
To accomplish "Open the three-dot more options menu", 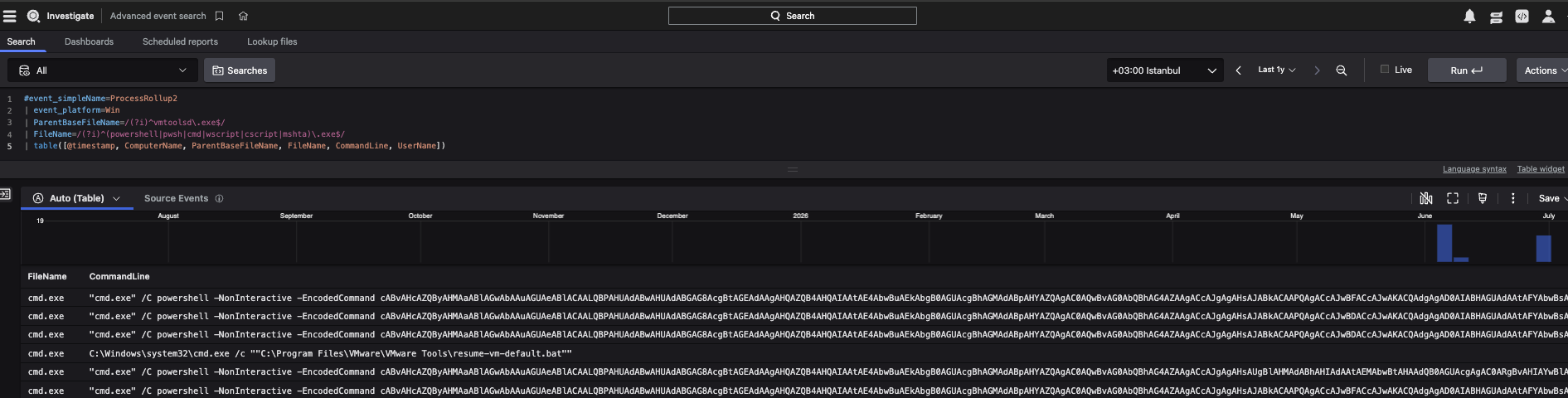I will click(x=1513, y=198).
